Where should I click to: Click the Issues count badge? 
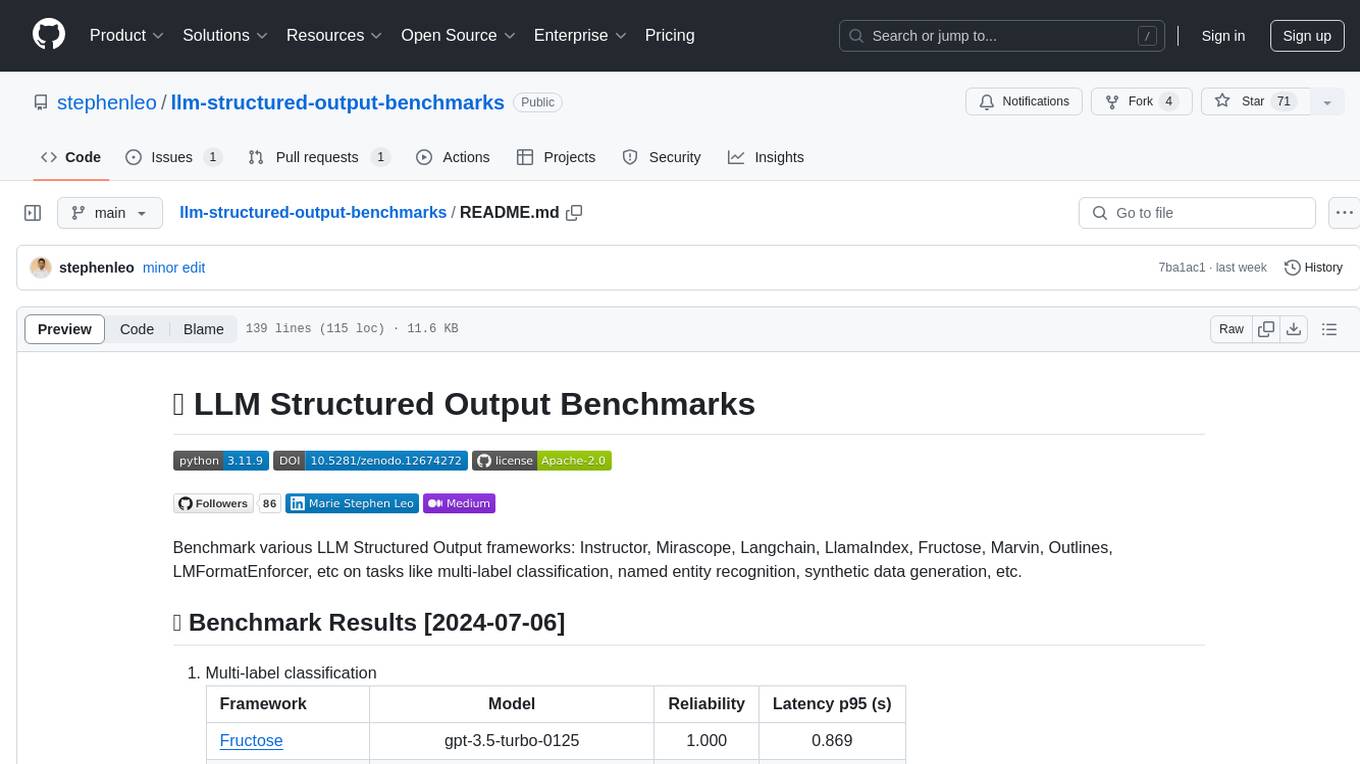[x=212, y=157]
